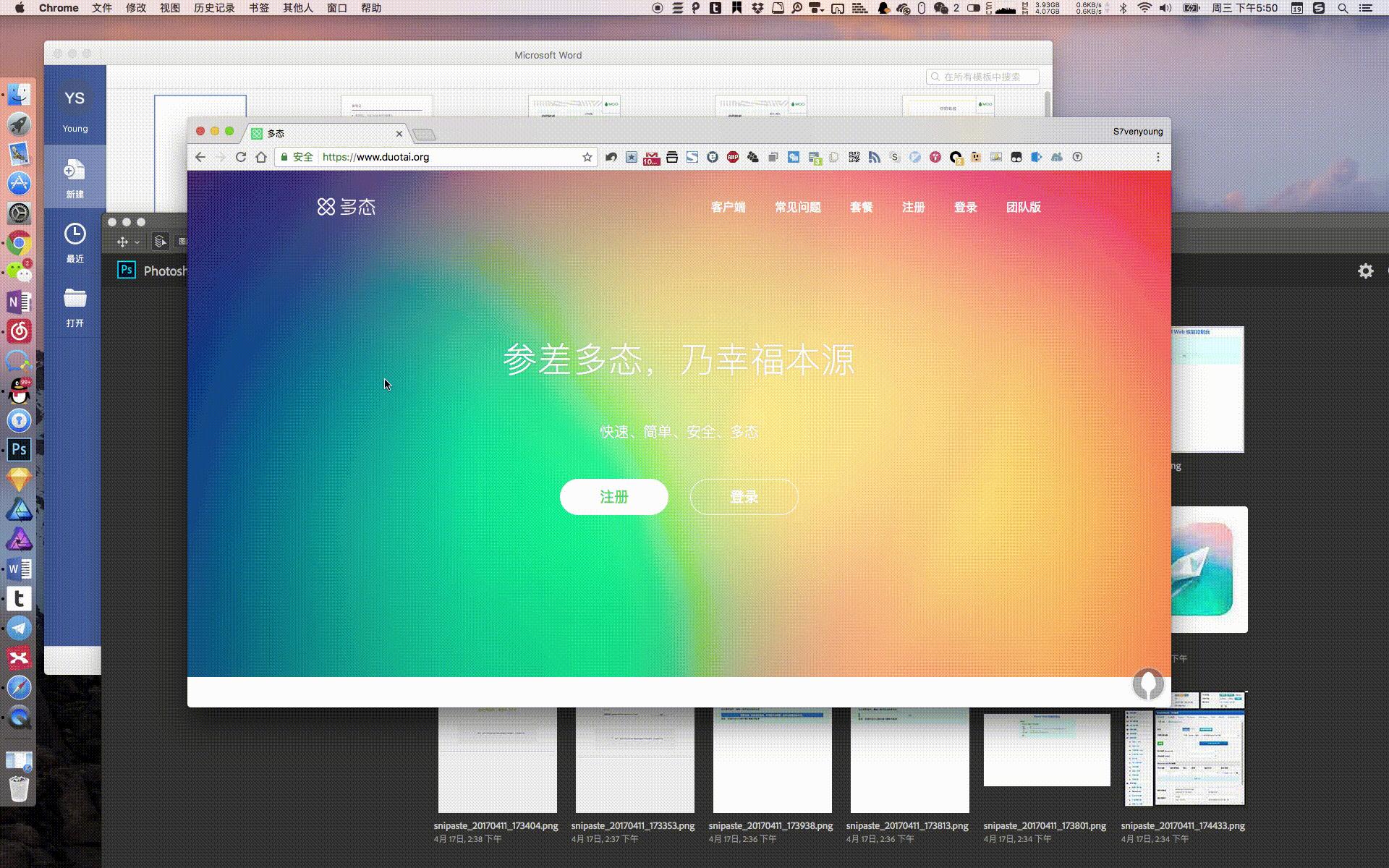
Task: Open the RSS subscription extension
Action: click(x=875, y=157)
